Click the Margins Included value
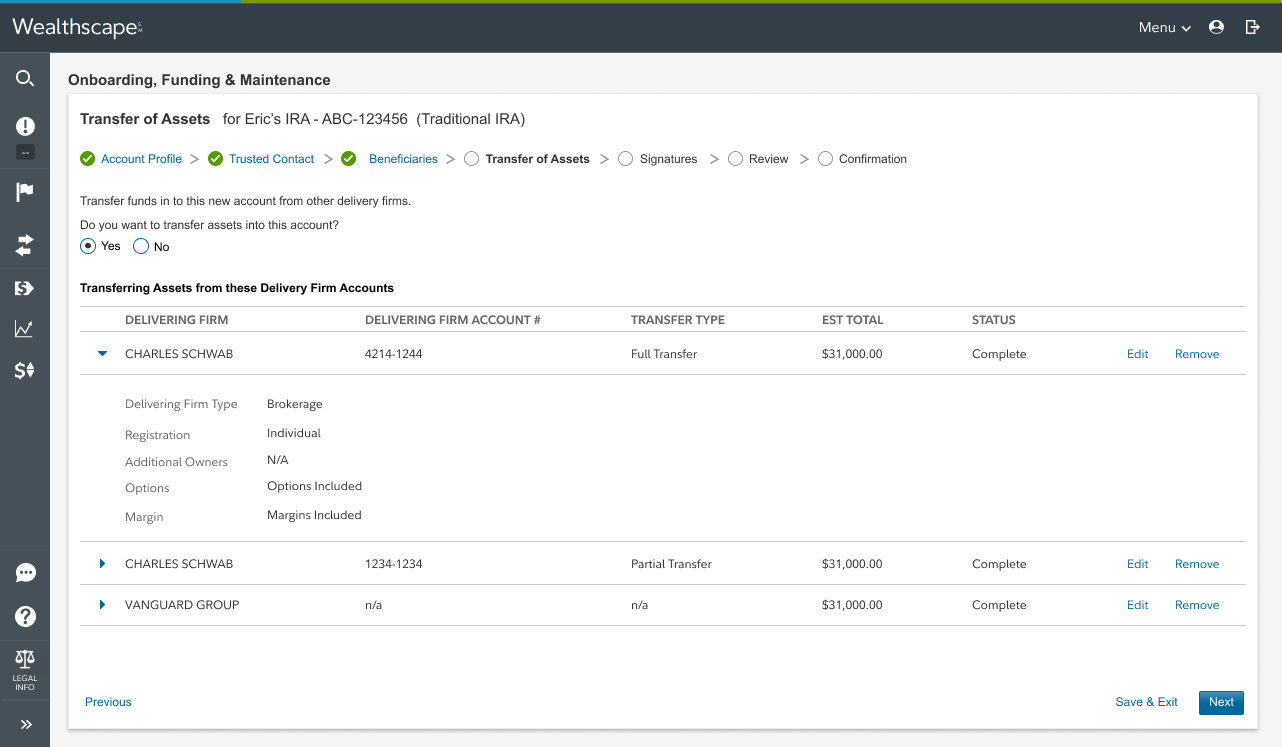 314,515
